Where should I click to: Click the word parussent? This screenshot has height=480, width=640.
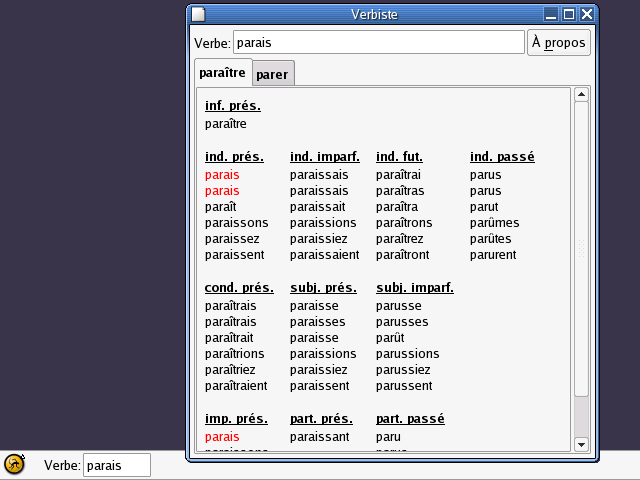404,386
